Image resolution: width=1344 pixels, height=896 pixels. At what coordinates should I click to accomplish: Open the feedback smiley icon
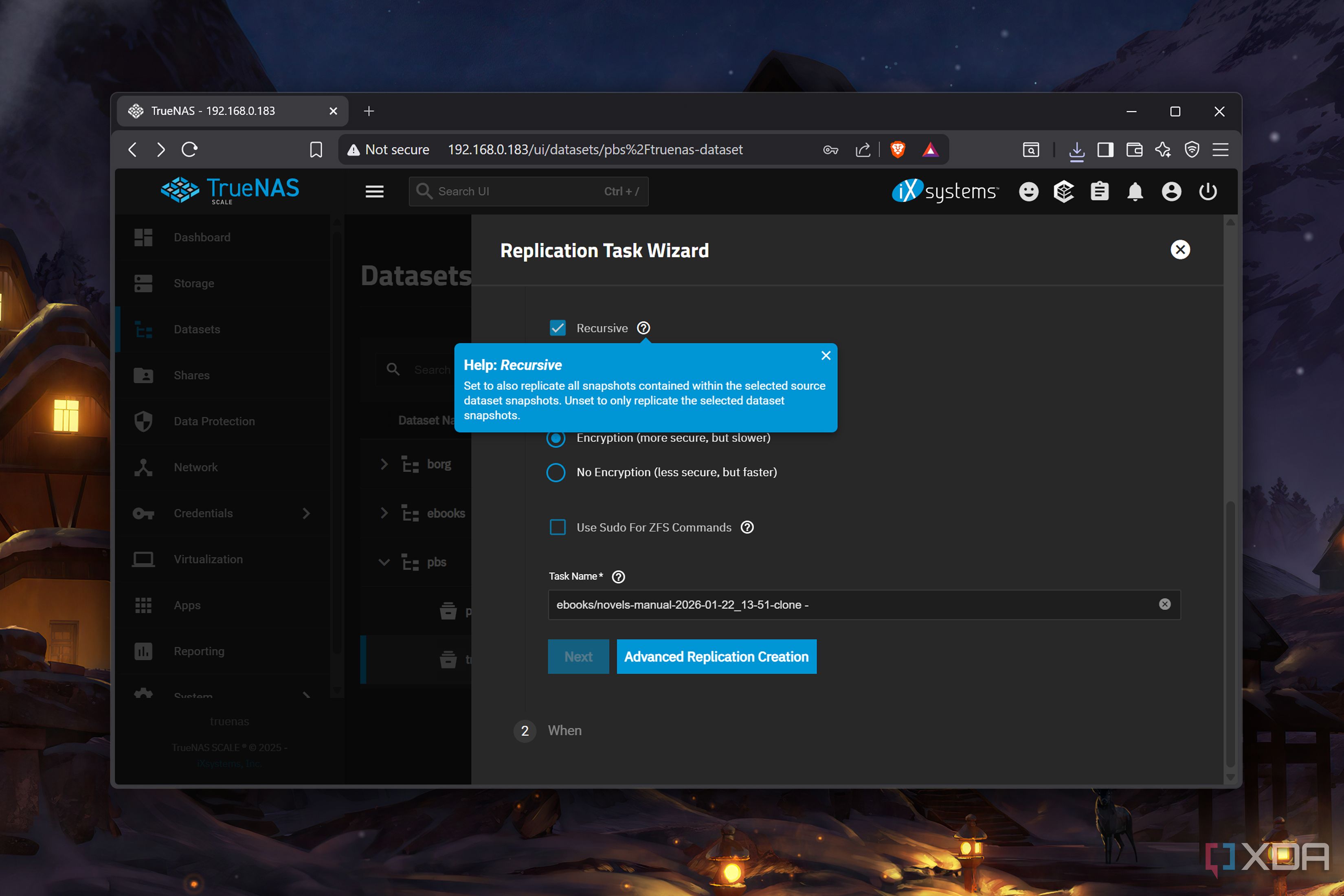coord(1029,191)
